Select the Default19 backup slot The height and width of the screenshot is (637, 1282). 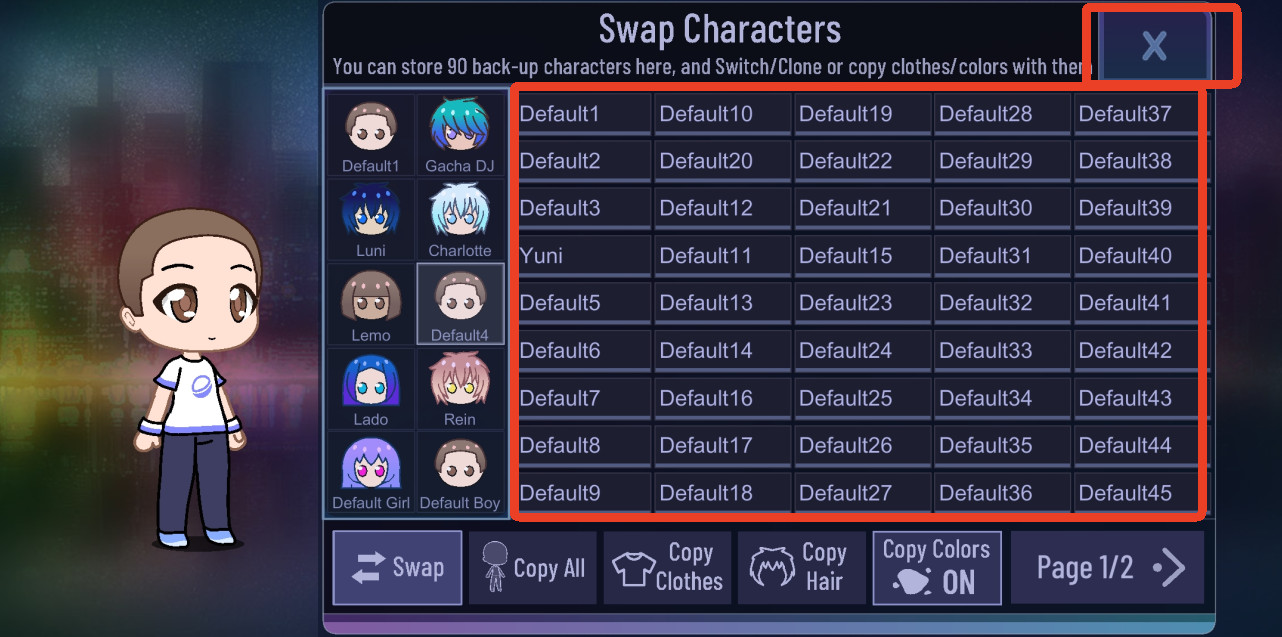[x=861, y=114]
